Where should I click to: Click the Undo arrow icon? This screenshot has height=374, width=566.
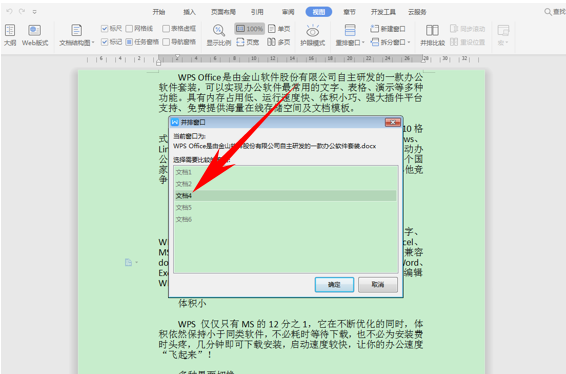(9, 12)
